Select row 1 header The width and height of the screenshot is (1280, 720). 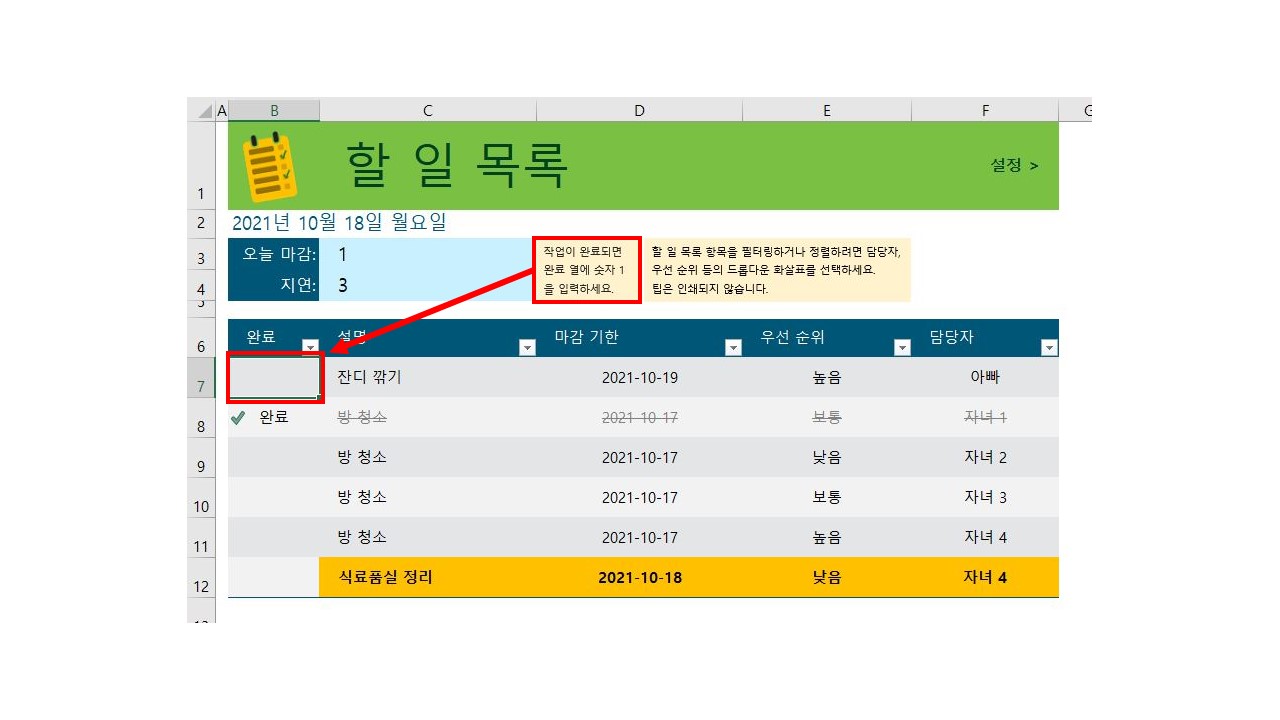pos(201,166)
